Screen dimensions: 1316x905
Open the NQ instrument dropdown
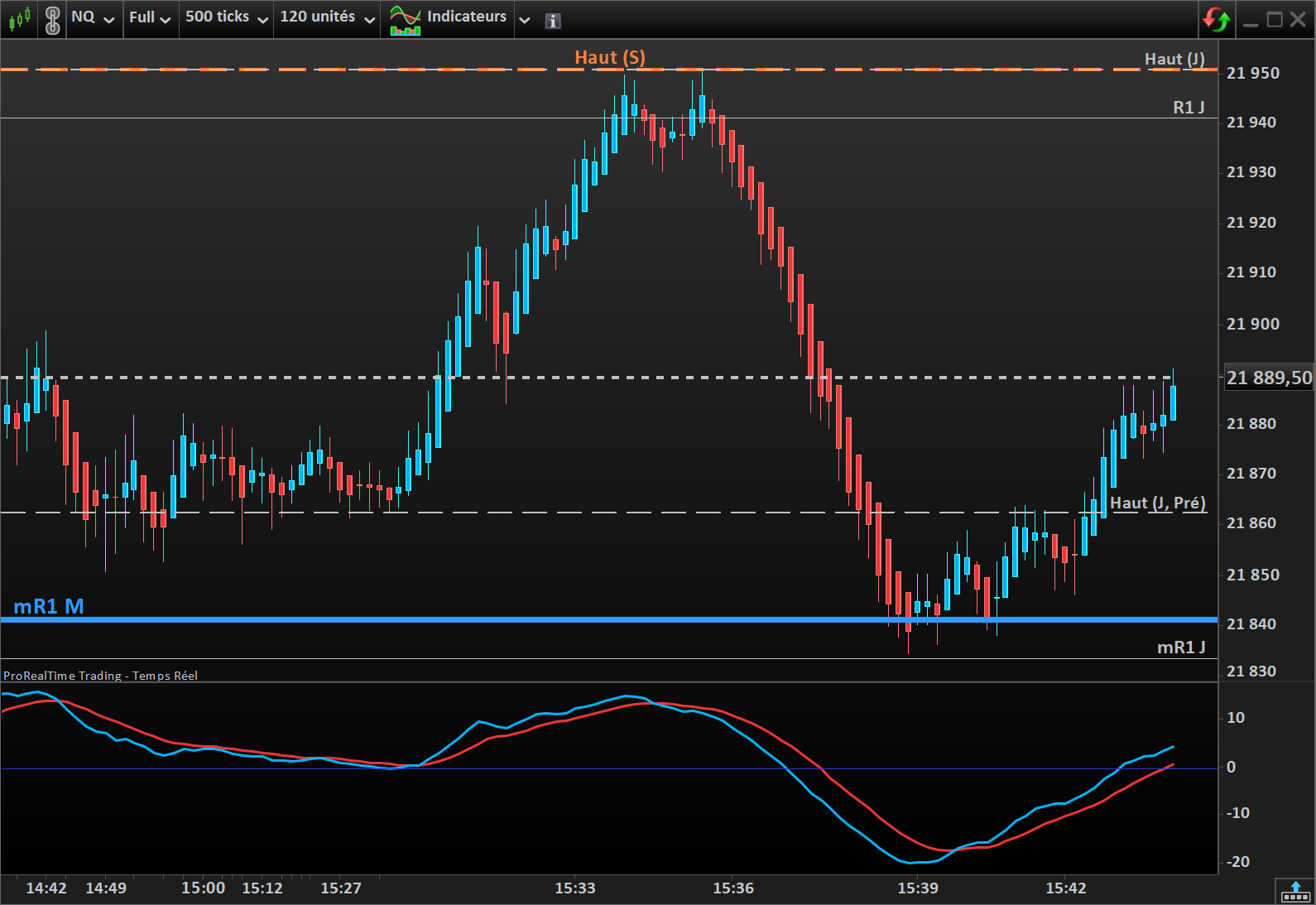[x=93, y=17]
